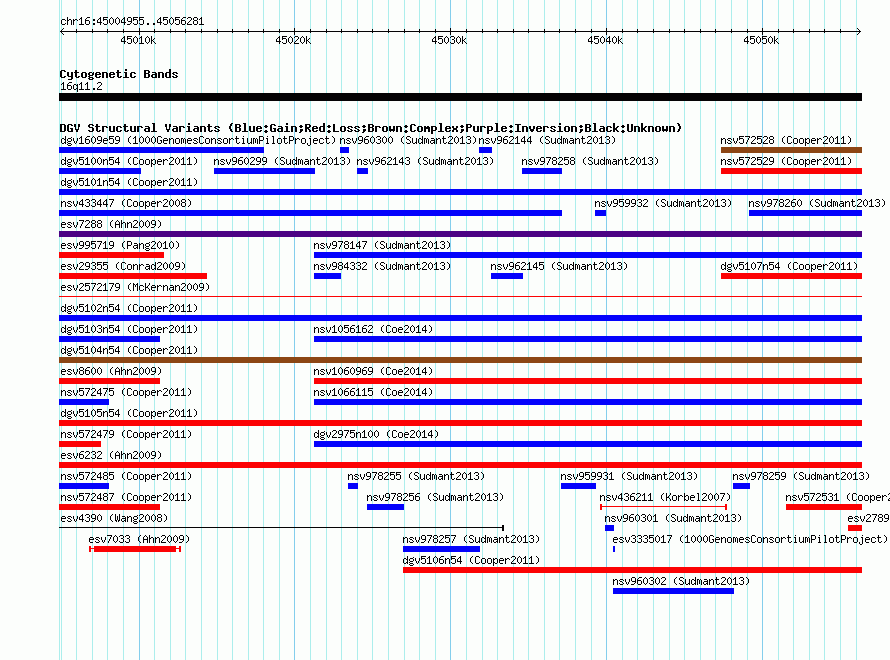The height and width of the screenshot is (660, 890).
Task: Click nsv978257 (Sudmant2013) label
Action: [471, 539]
